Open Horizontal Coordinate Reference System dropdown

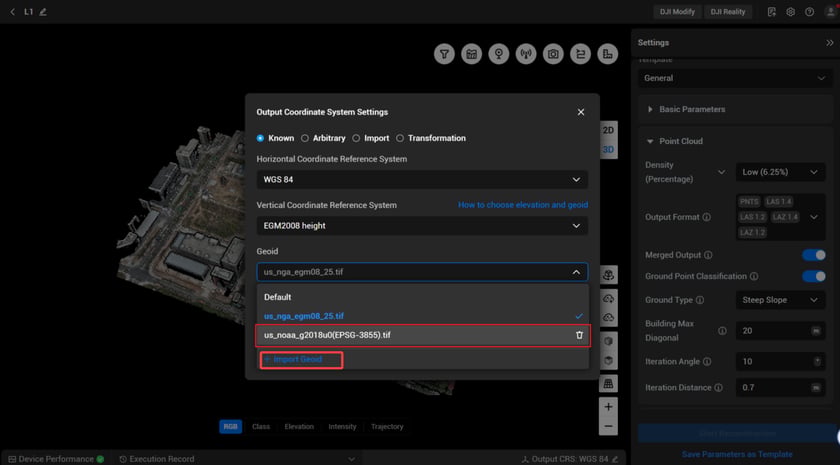(422, 179)
